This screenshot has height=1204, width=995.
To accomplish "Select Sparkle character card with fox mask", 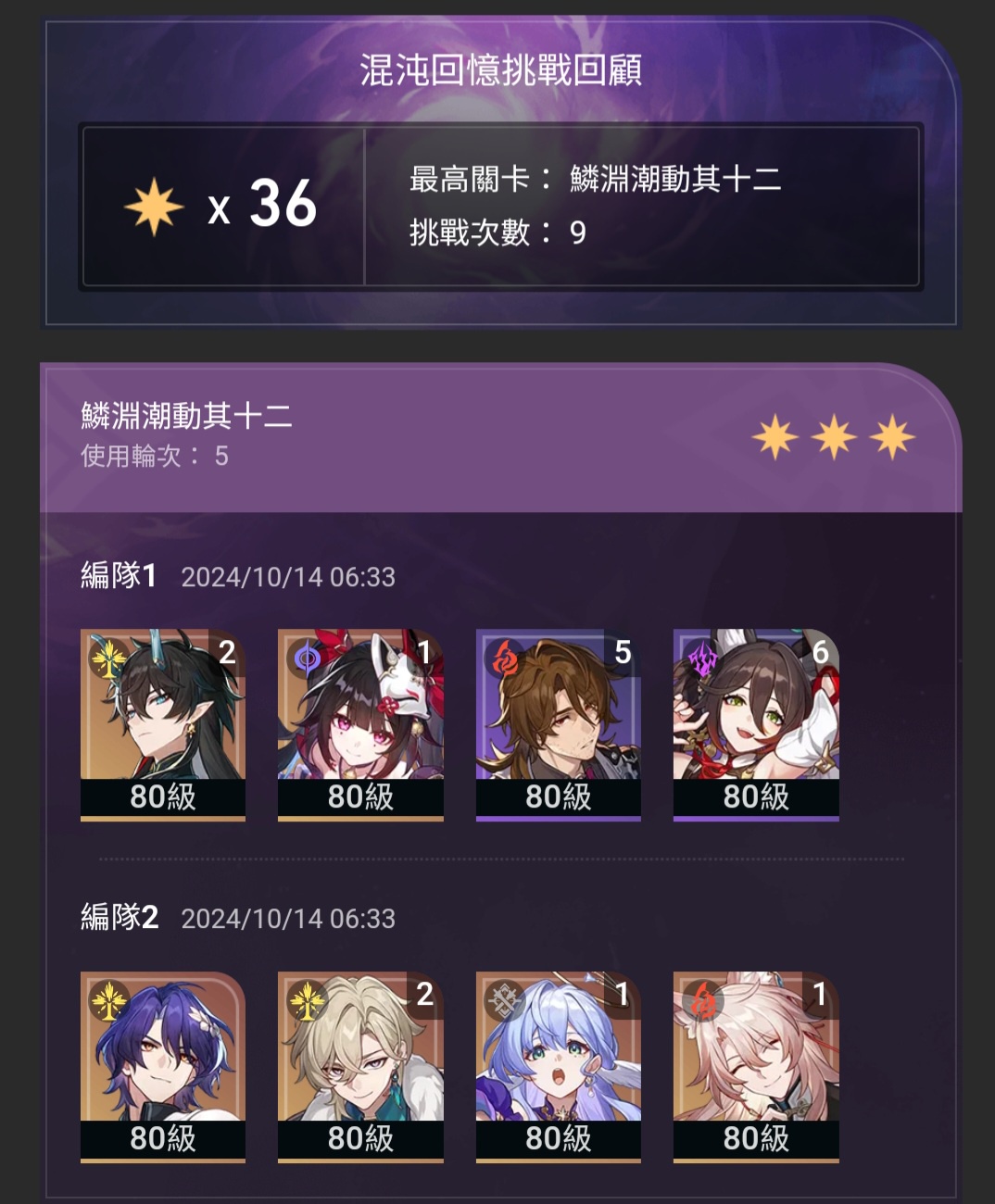I will click(x=360, y=725).
